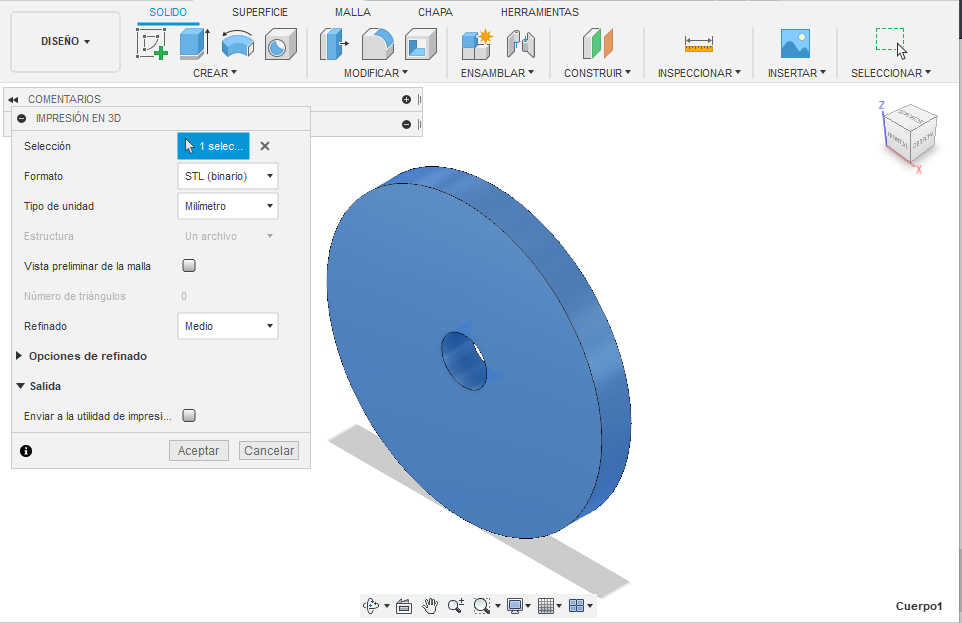This screenshot has width=962, height=623.
Task: Click the info icon in dialog
Action: [x=26, y=451]
